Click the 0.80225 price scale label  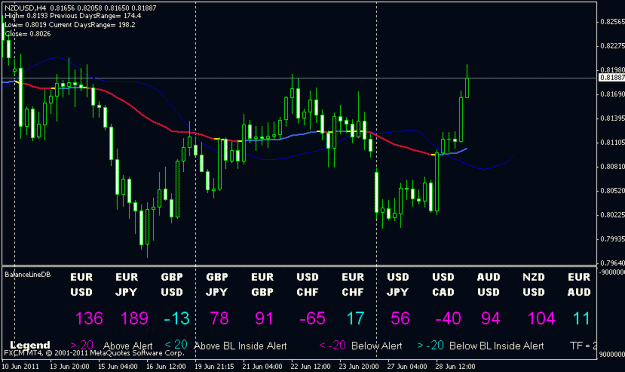coord(613,215)
